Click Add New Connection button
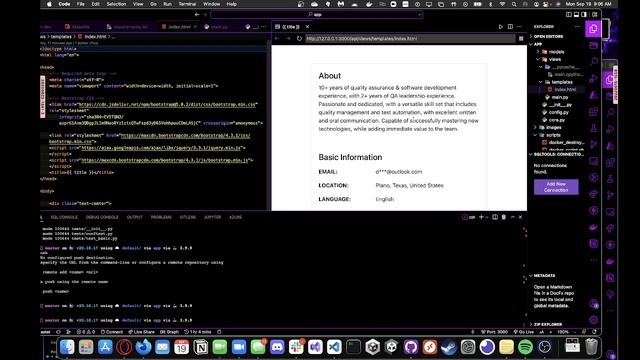 click(x=556, y=187)
